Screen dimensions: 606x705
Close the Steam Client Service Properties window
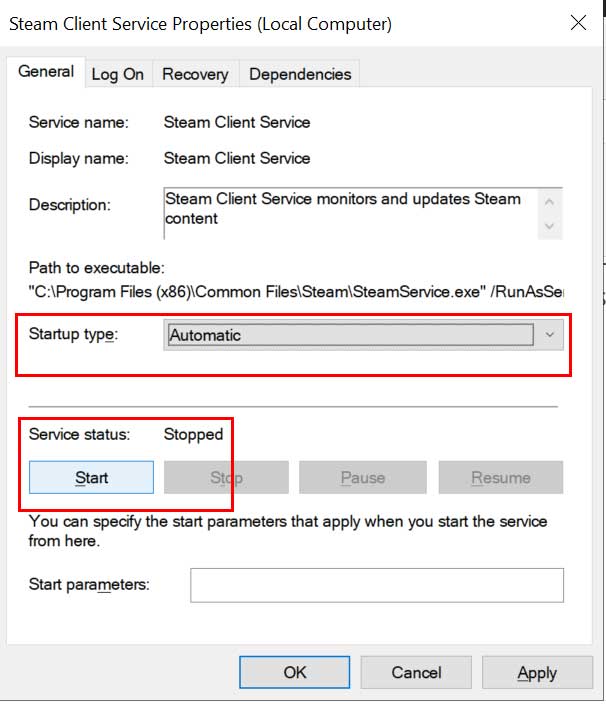click(x=578, y=22)
